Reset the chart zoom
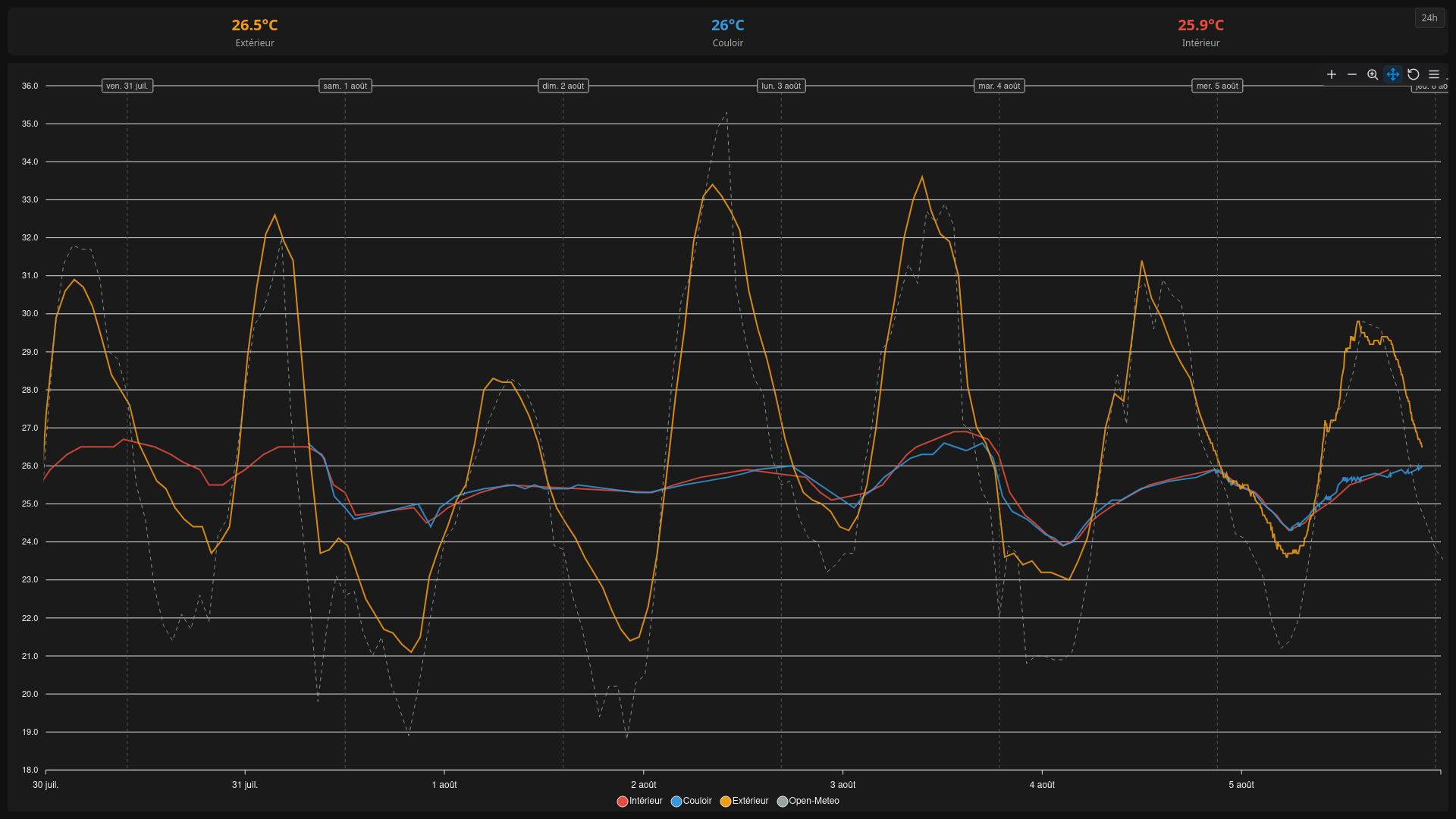The width and height of the screenshot is (1456, 819). point(1414,74)
